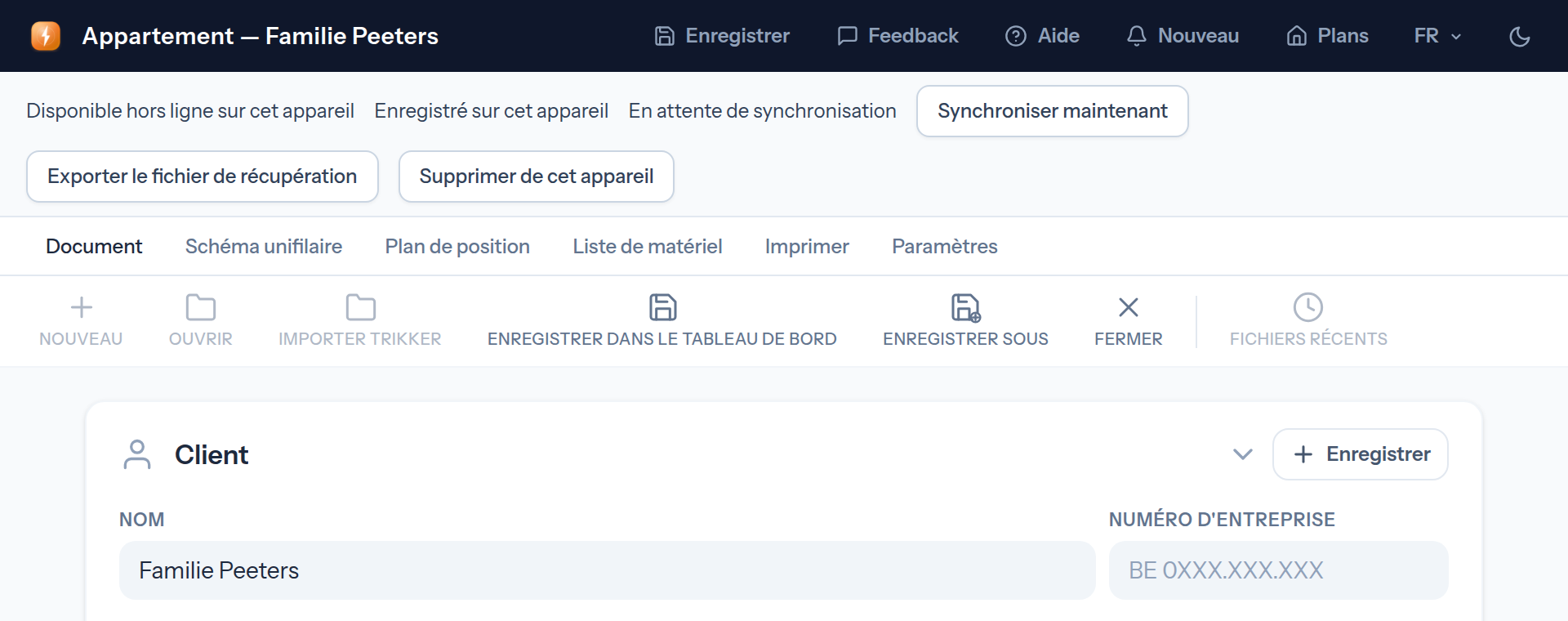This screenshot has width=1568, height=621.
Task: Click the Enregistrer floppy icon in header
Action: (x=665, y=36)
